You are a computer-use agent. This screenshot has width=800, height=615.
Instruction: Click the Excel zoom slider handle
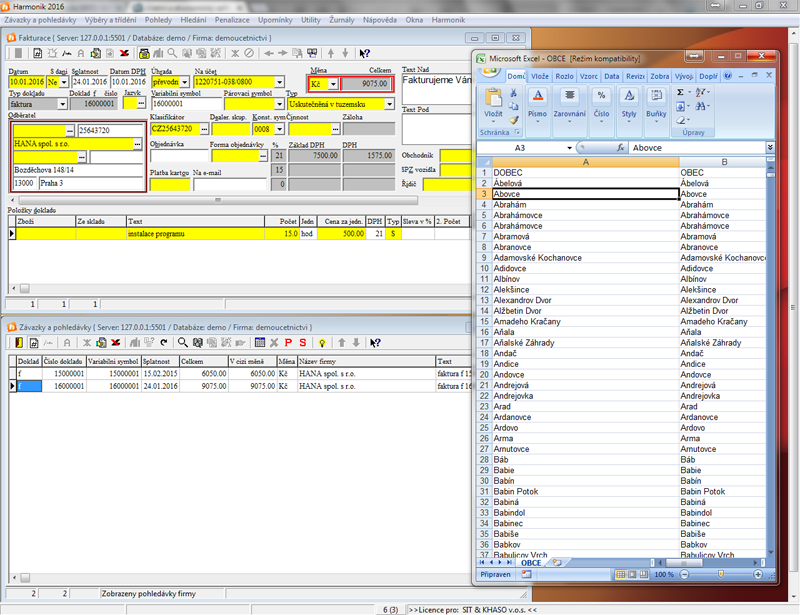coord(720,575)
